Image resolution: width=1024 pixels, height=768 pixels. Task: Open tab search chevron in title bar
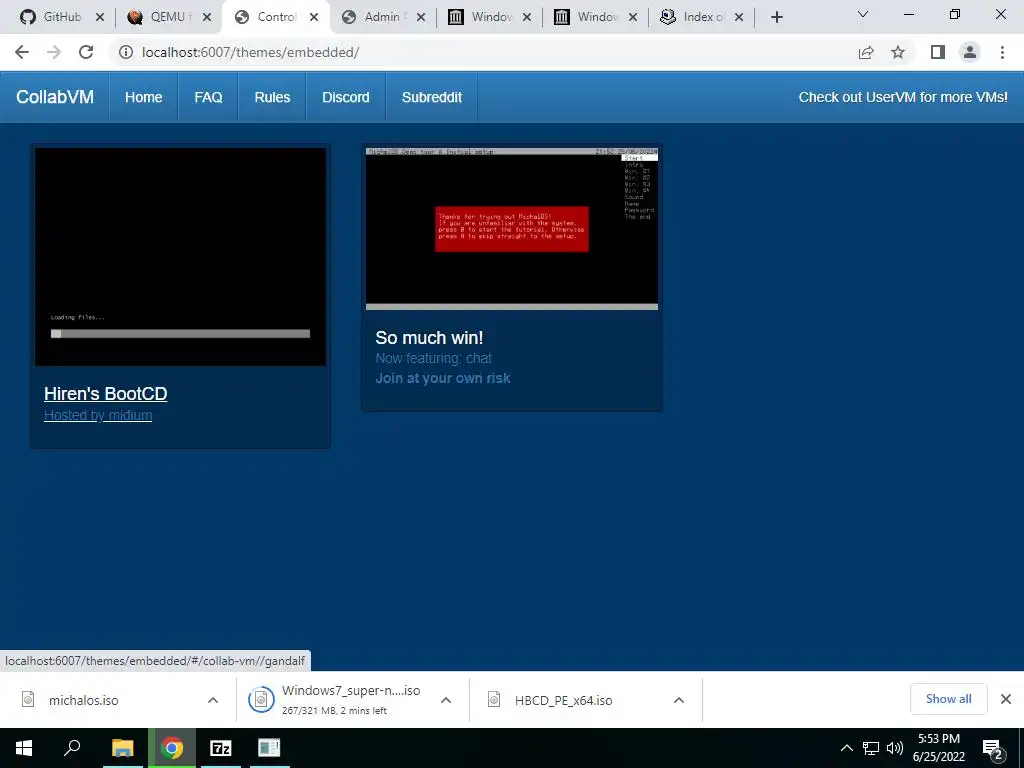click(863, 14)
